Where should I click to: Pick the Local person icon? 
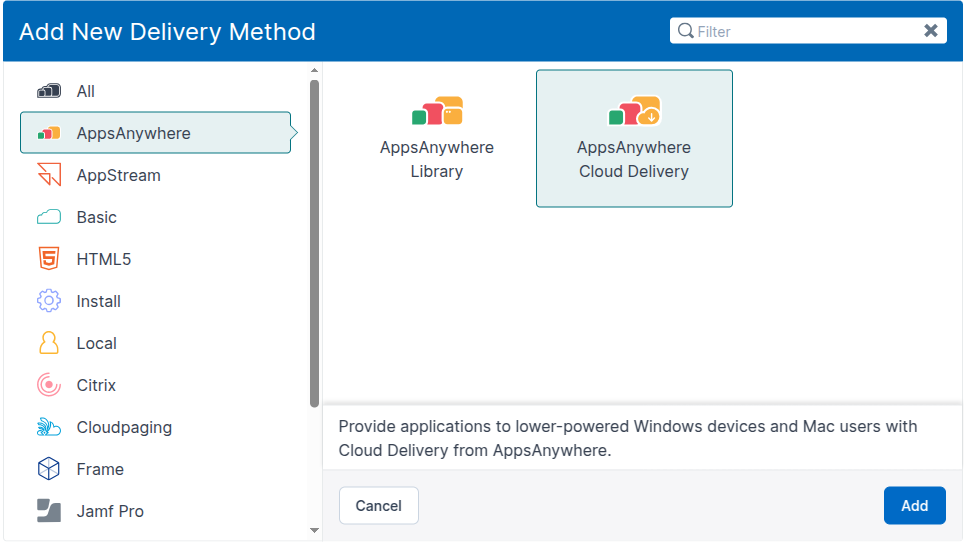coord(49,343)
